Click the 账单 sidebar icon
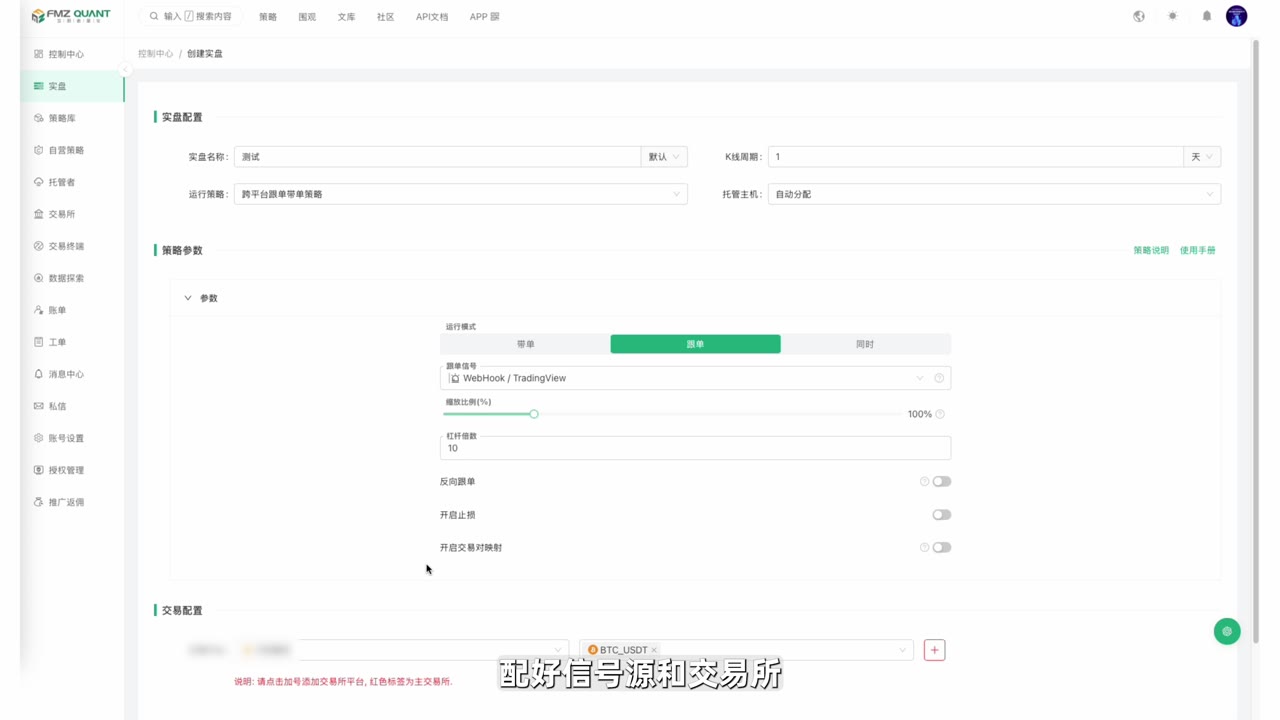The height and width of the screenshot is (720, 1280). (x=39, y=310)
